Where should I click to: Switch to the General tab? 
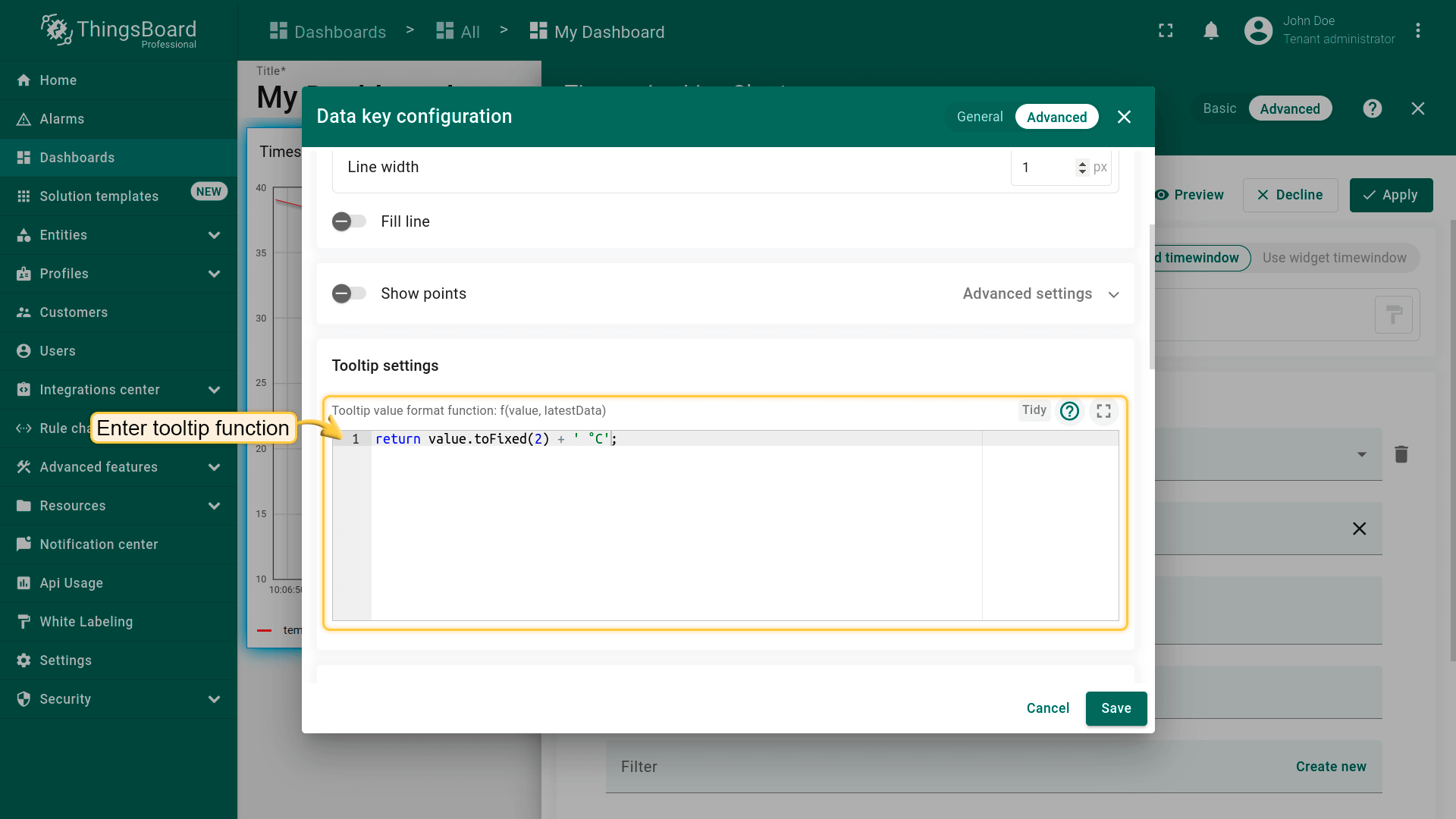979,117
